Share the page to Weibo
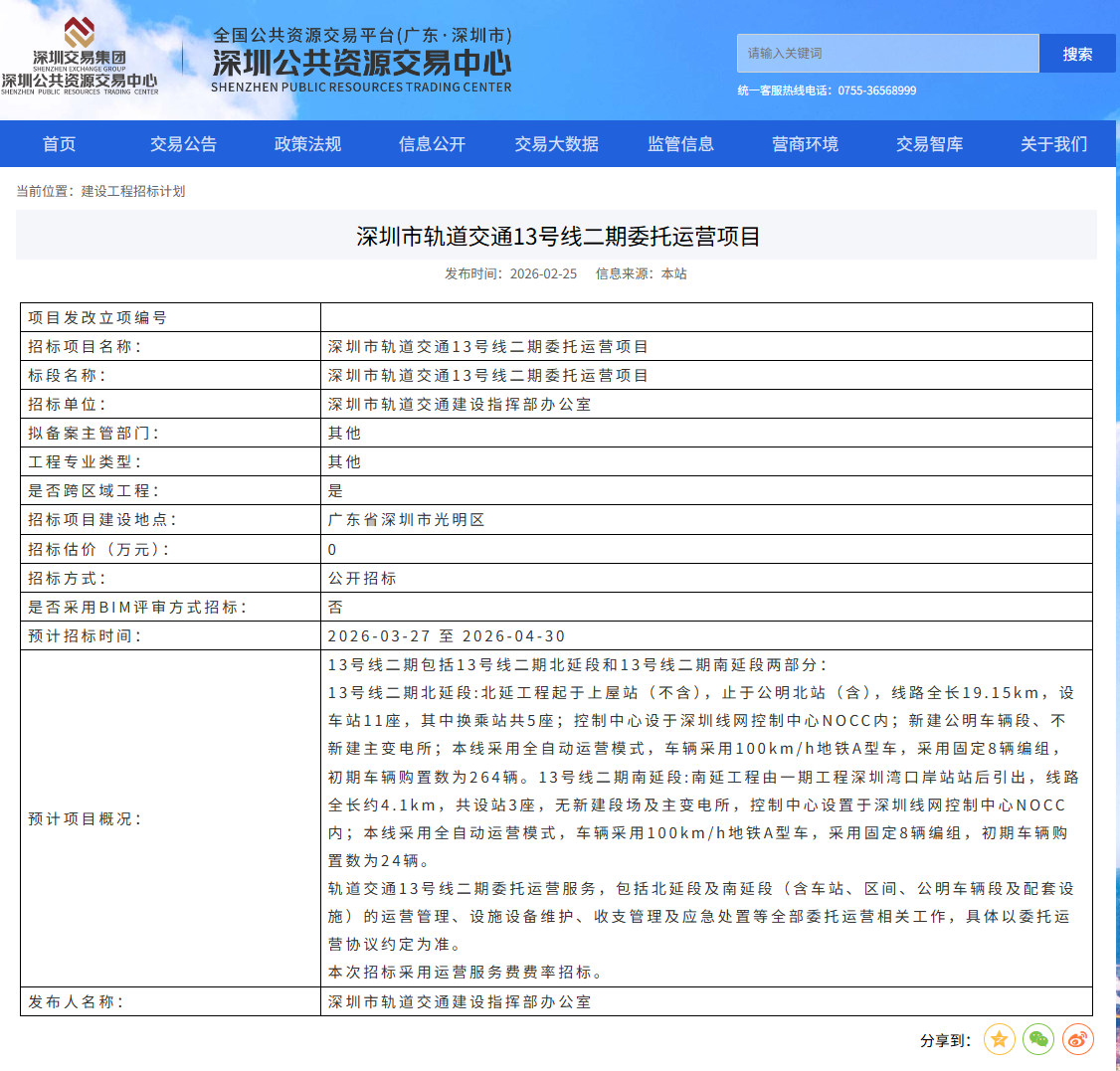The image size is (1120, 1071). pos(1077,1039)
